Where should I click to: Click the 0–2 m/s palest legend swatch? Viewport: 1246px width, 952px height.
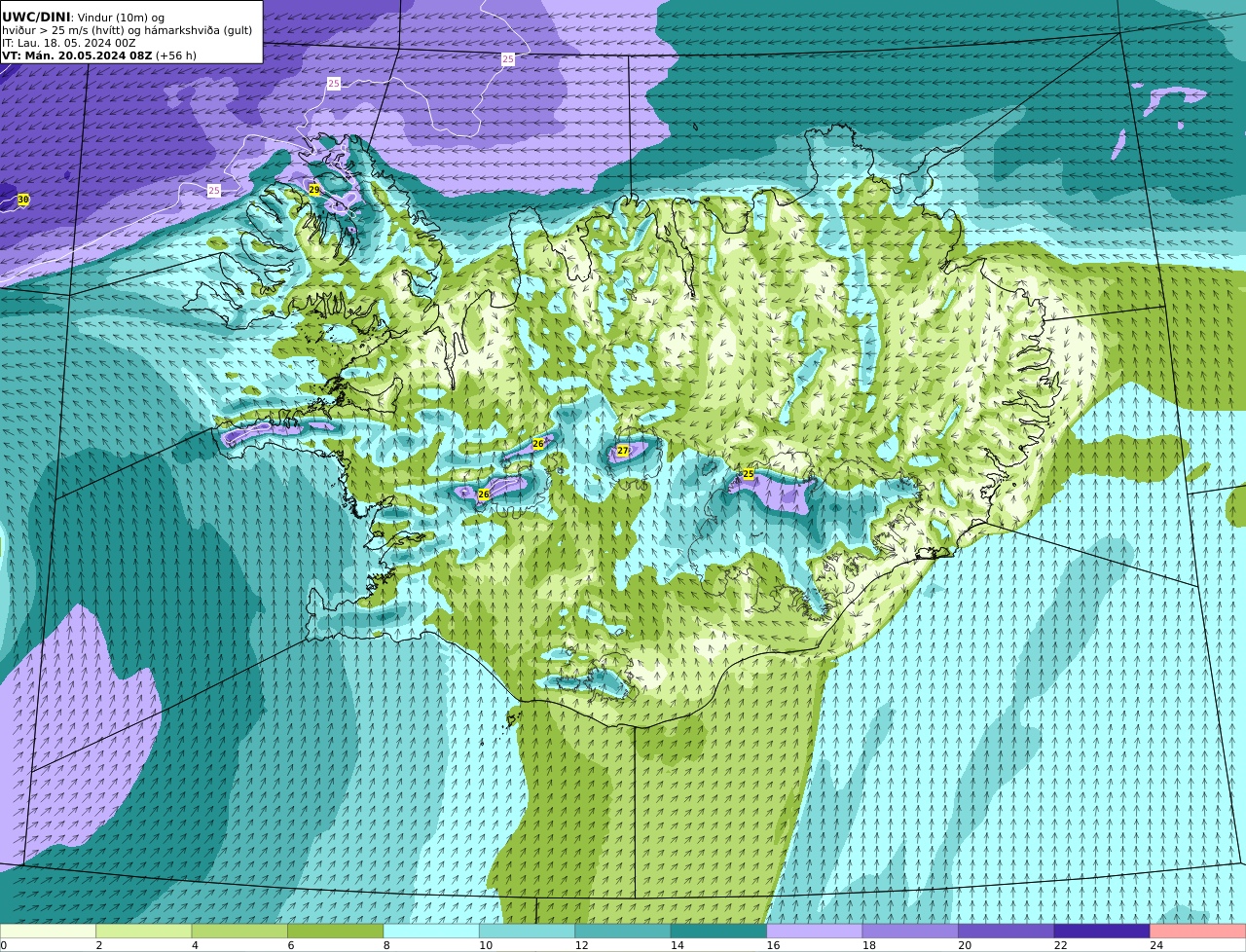[48, 931]
